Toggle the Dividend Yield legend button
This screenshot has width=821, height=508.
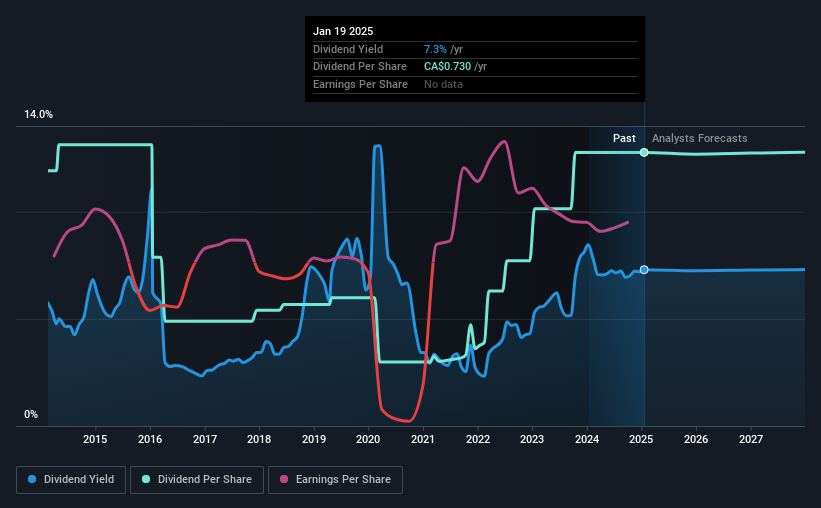click(x=71, y=480)
